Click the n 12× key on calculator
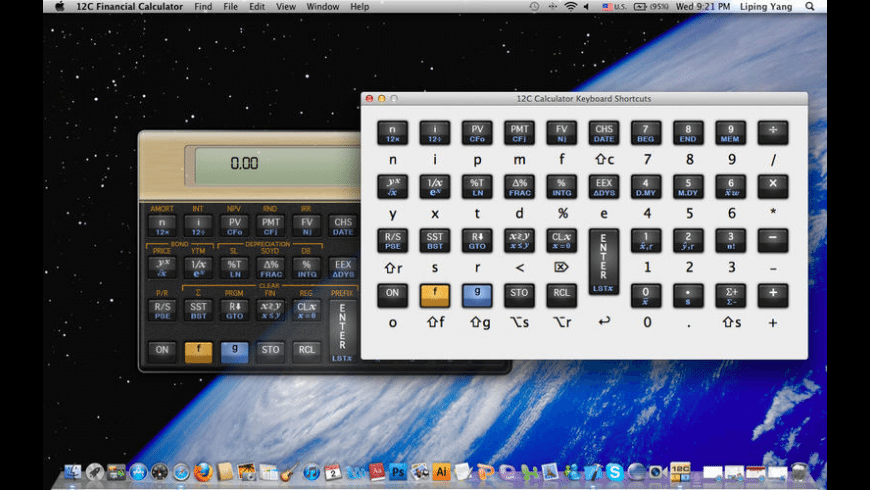Viewport: 870px width, 490px height. tap(162, 226)
